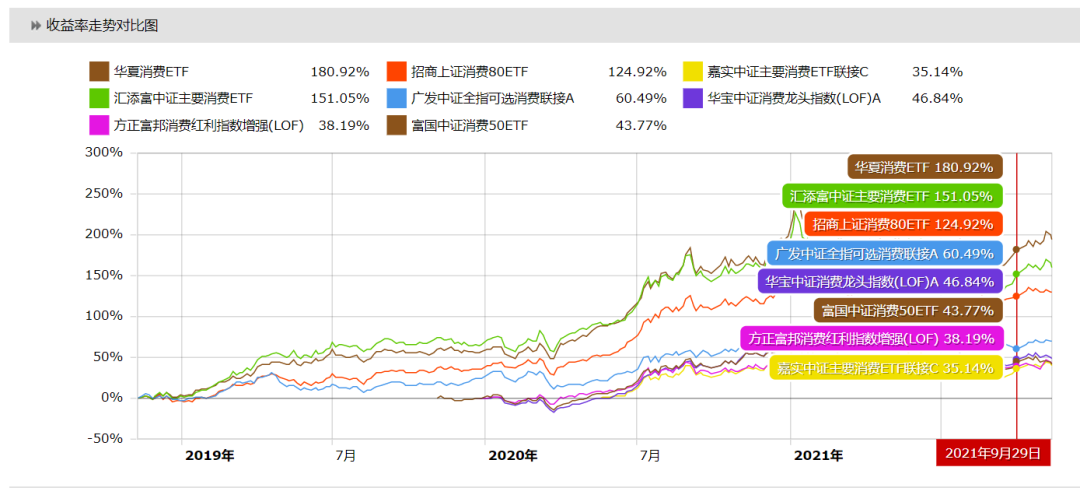Click the brown swatch for 华夏消费ETF
This screenshot has height=488, width=1080.
click(x=99, y=72)
